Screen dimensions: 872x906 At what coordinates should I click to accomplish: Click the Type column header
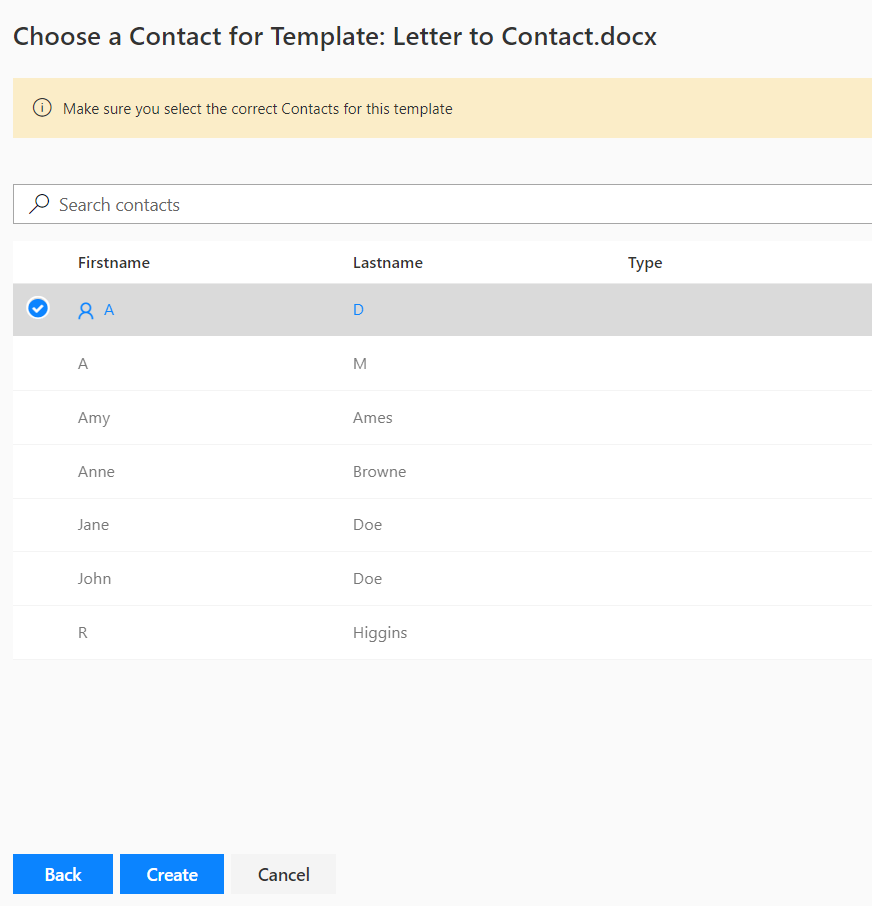point(645,263)
